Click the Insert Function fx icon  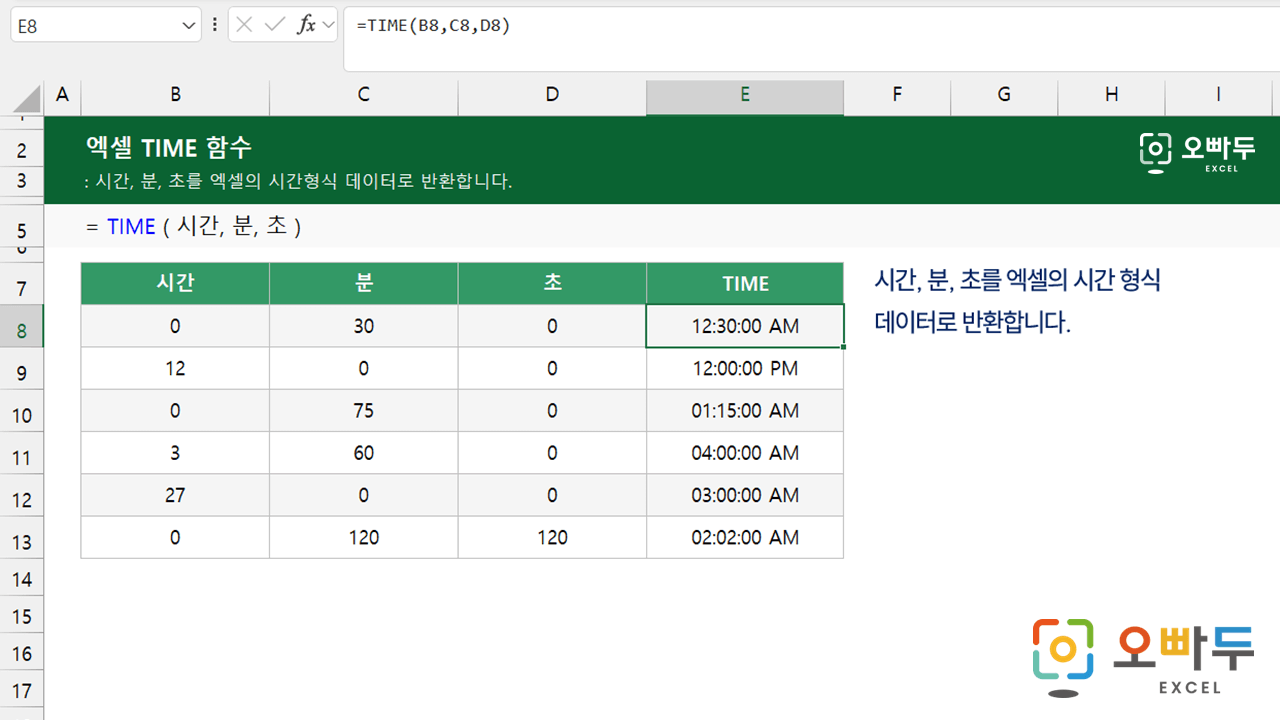(306, 26)
